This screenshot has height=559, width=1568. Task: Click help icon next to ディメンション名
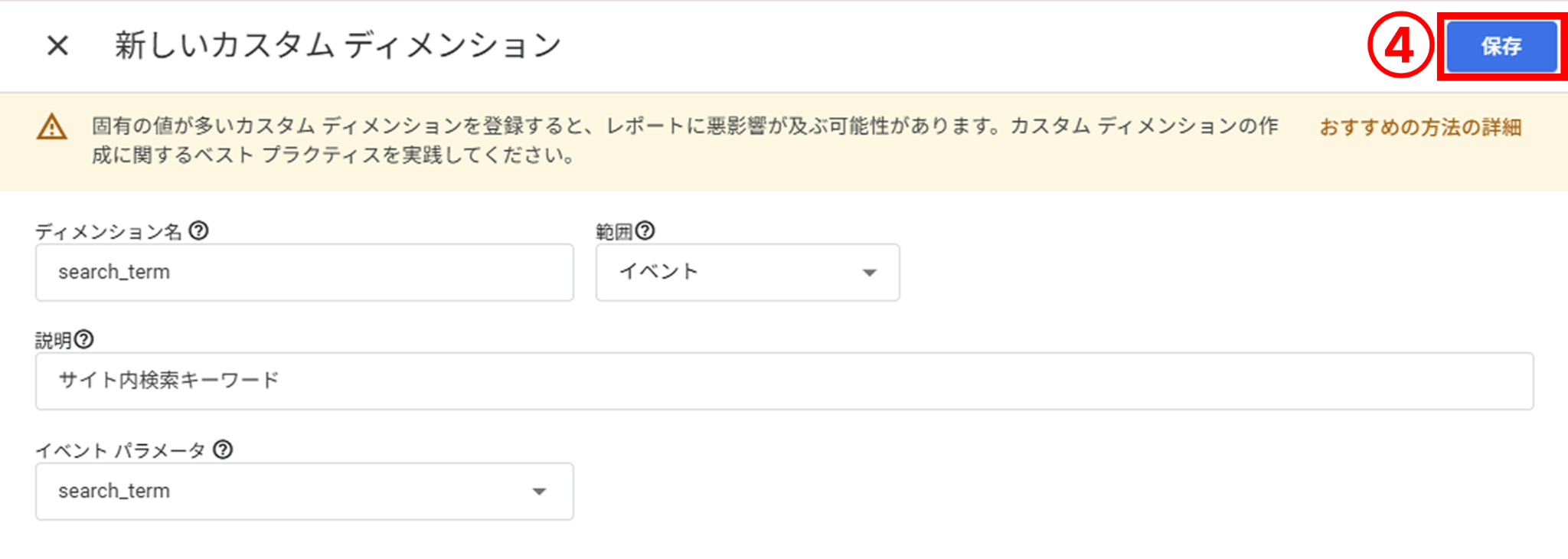point(198,230)
